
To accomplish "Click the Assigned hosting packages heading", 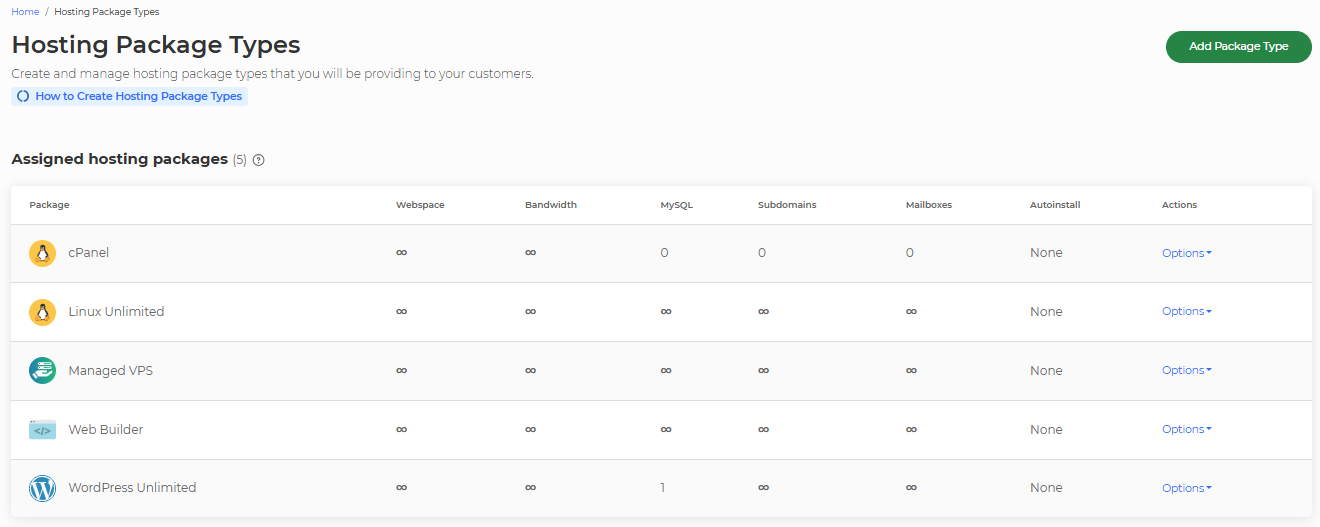I will pyautogui.click(x=120, y=159).
